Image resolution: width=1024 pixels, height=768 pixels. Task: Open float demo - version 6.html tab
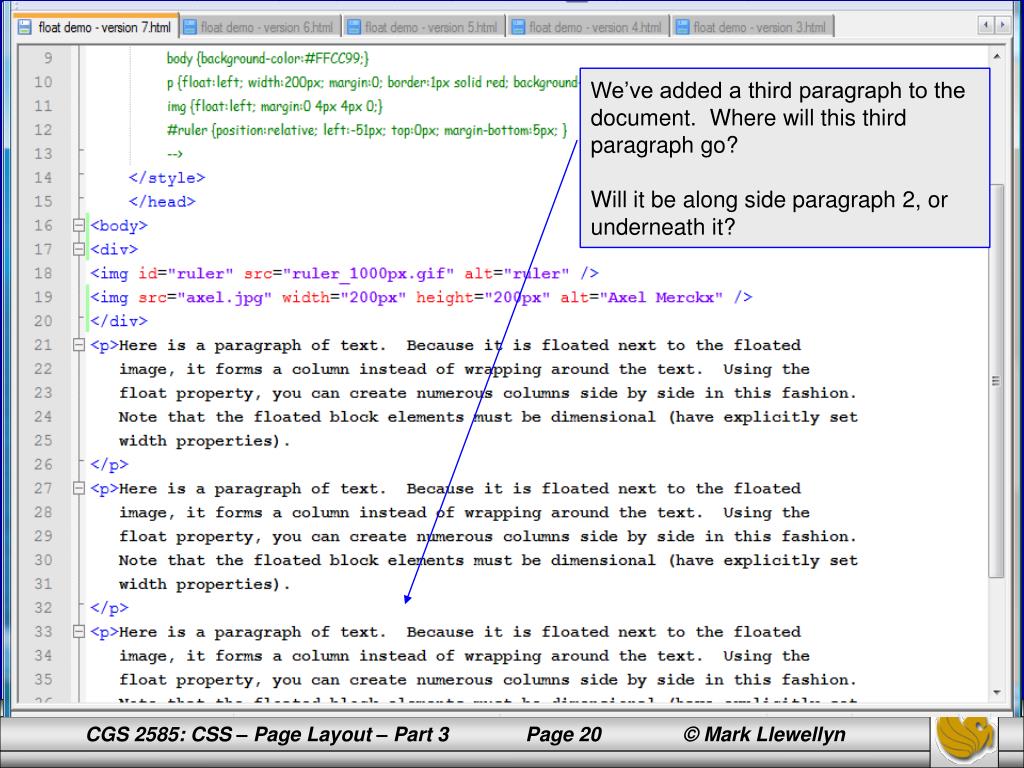260,27
